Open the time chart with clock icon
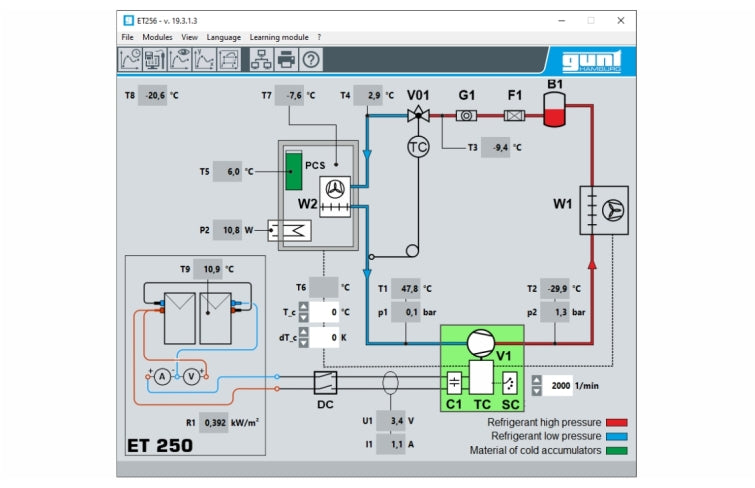The width and height of the screenshot is (755, 488). tap(130, 60)
